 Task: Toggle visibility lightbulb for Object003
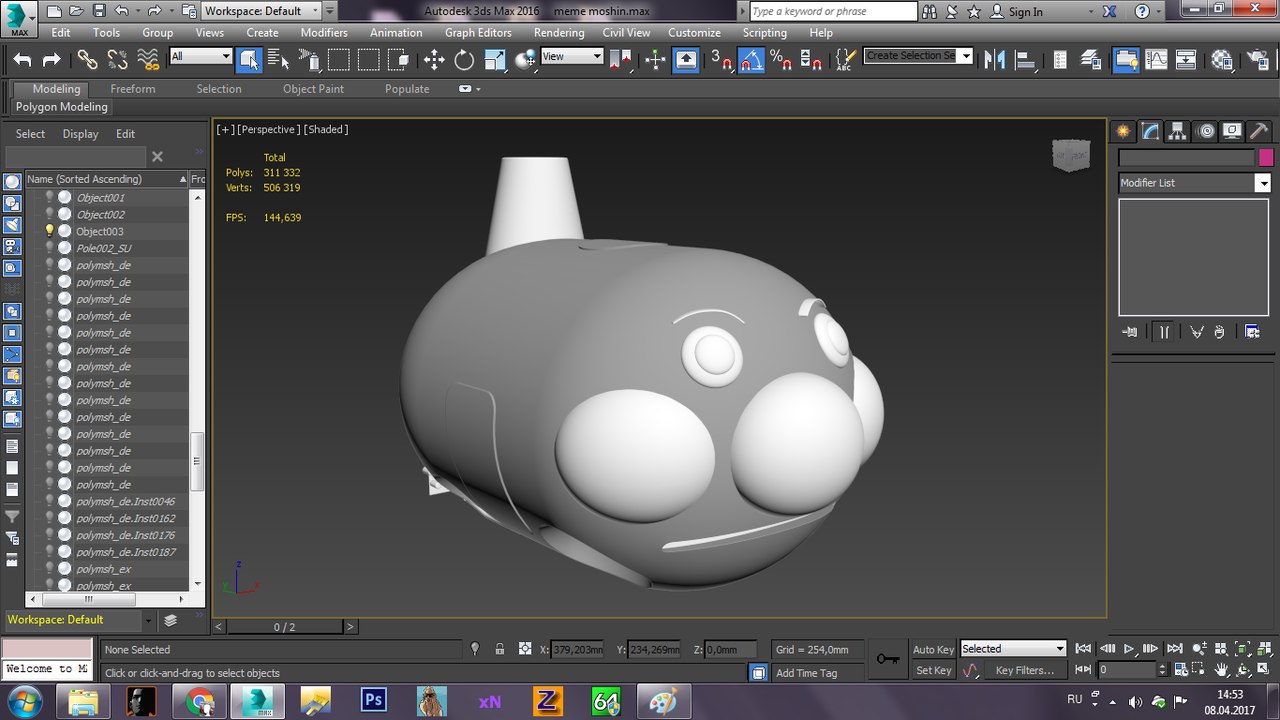tap(49, 231)
